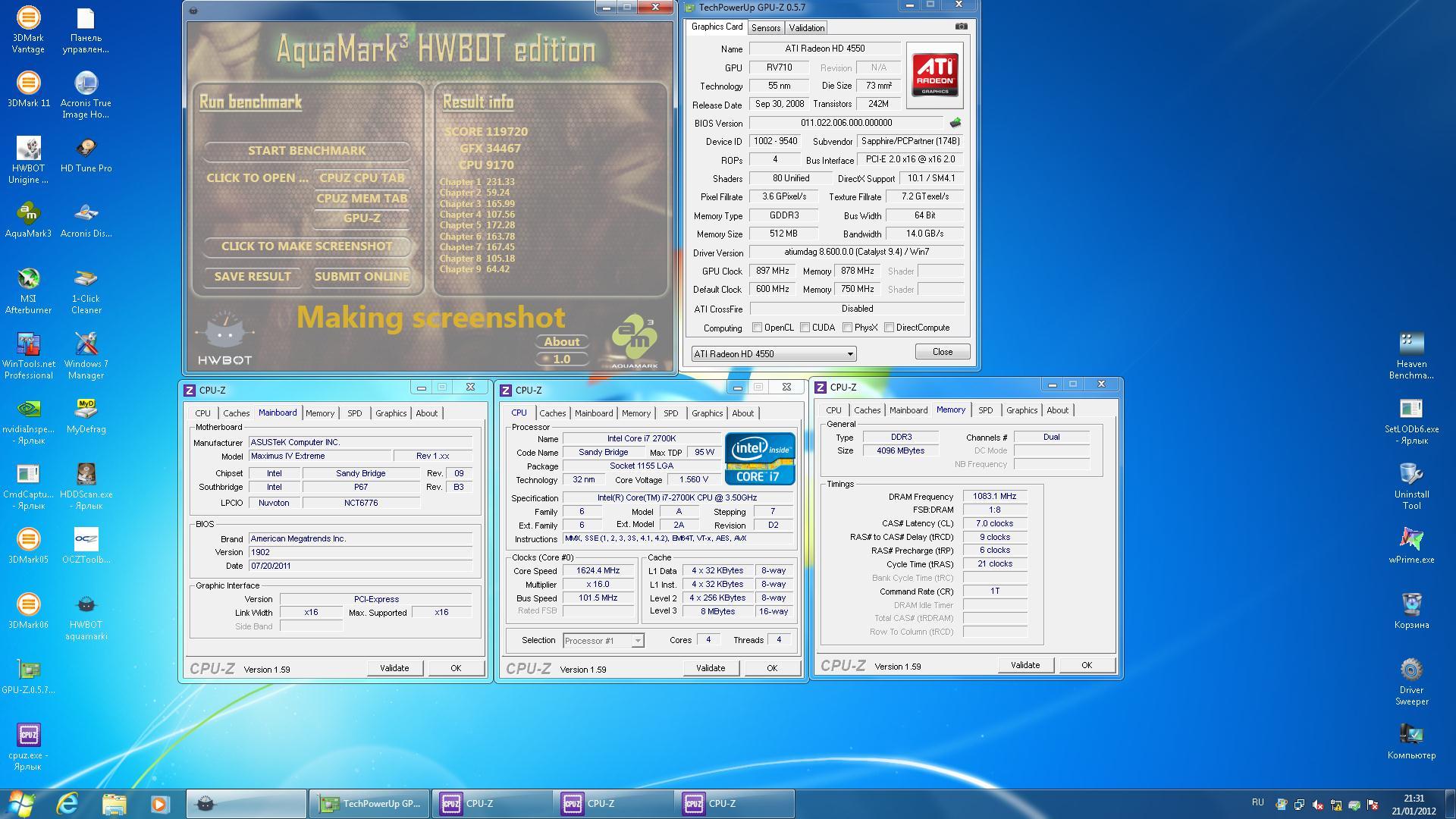Click START BENCHMARK in AquaMark
1456x819 pixels.
point(306,150)
